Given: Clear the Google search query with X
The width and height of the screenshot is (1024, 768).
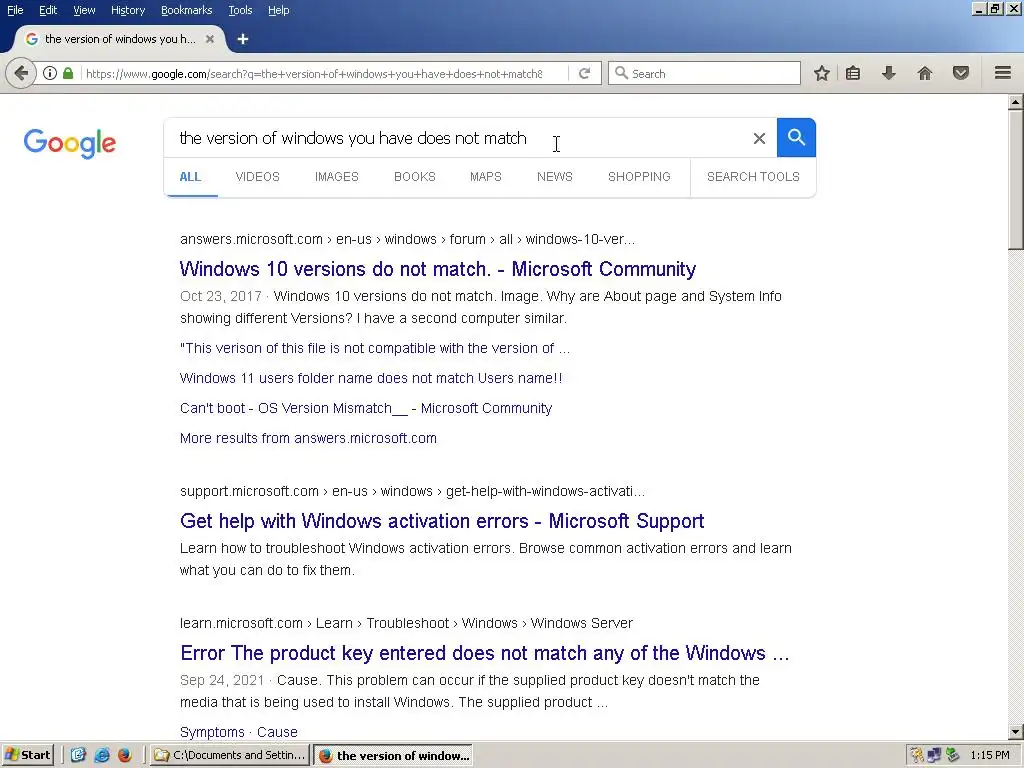Looking at the screenshot, I should tap(759, 138).
